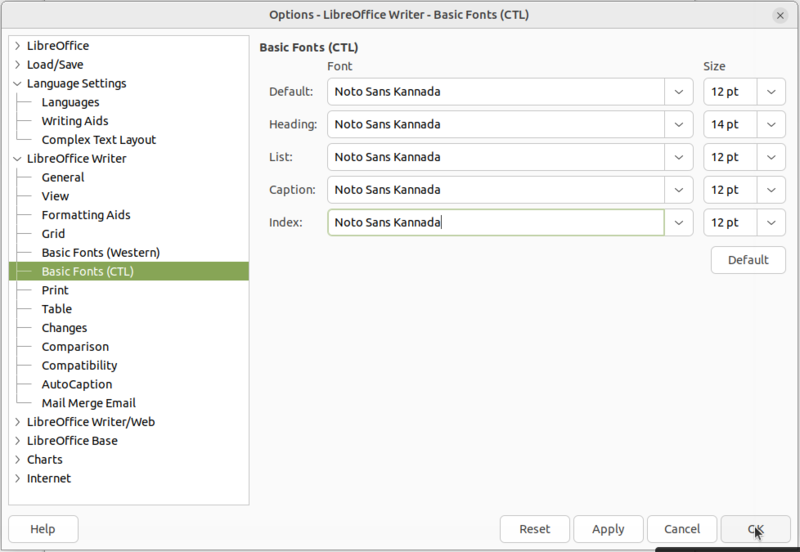800x552 pixels.
Task: Click the Caption font text field
Action: pyautogui.click(x=496, y=190)
